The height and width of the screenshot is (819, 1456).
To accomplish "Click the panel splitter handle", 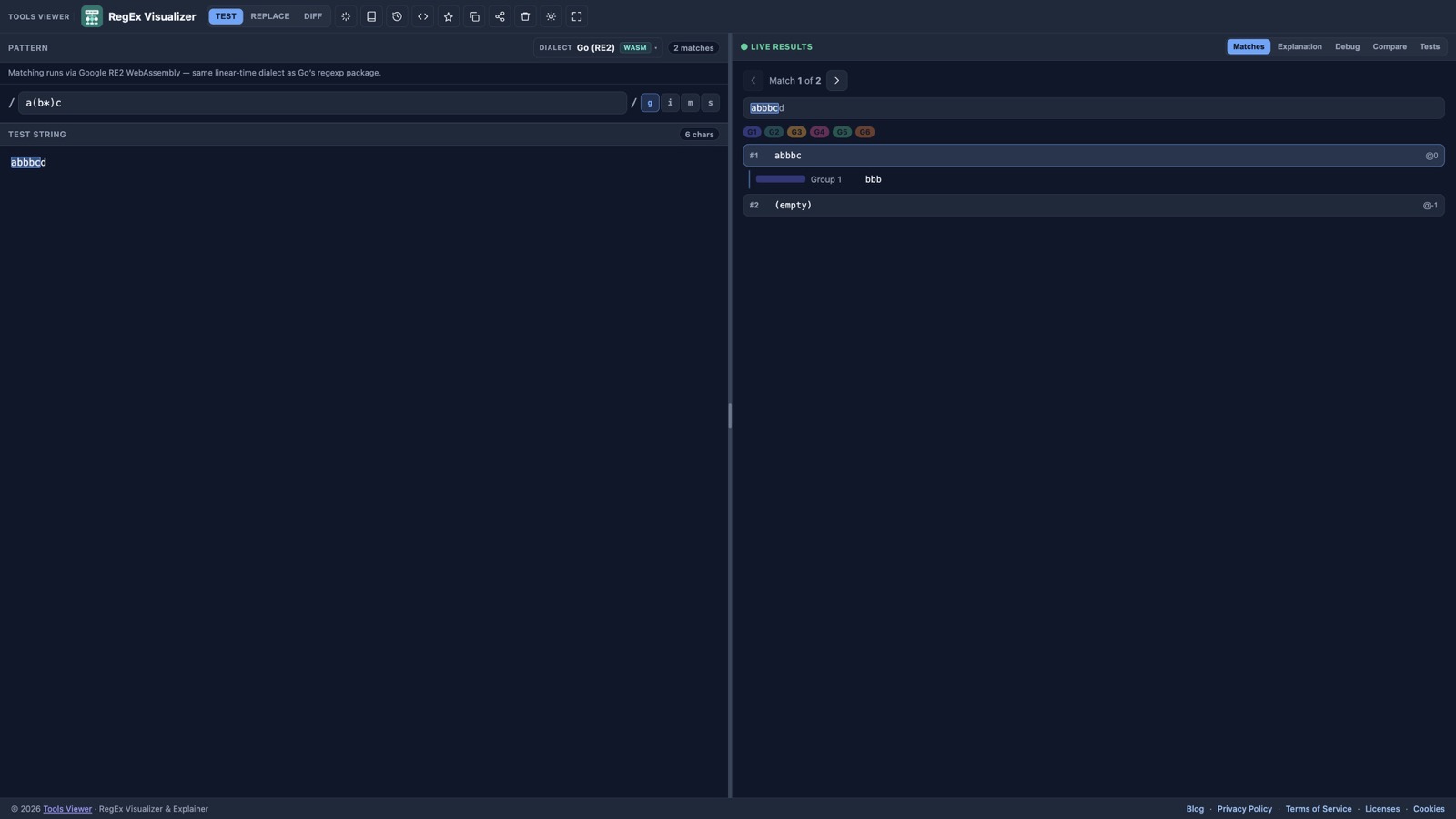I will click(x=730, y=416).
